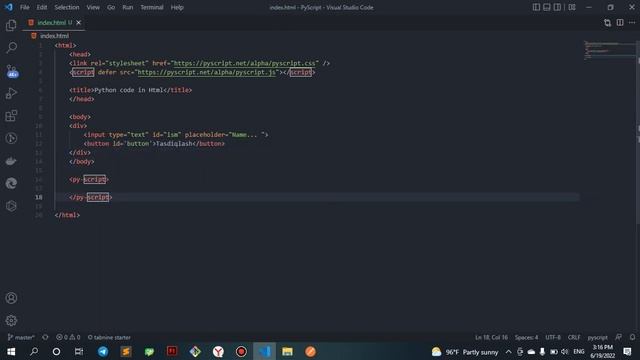
Task: Click the Ln 18, Col 16 cursor position
Action: (x=491, y=337)
